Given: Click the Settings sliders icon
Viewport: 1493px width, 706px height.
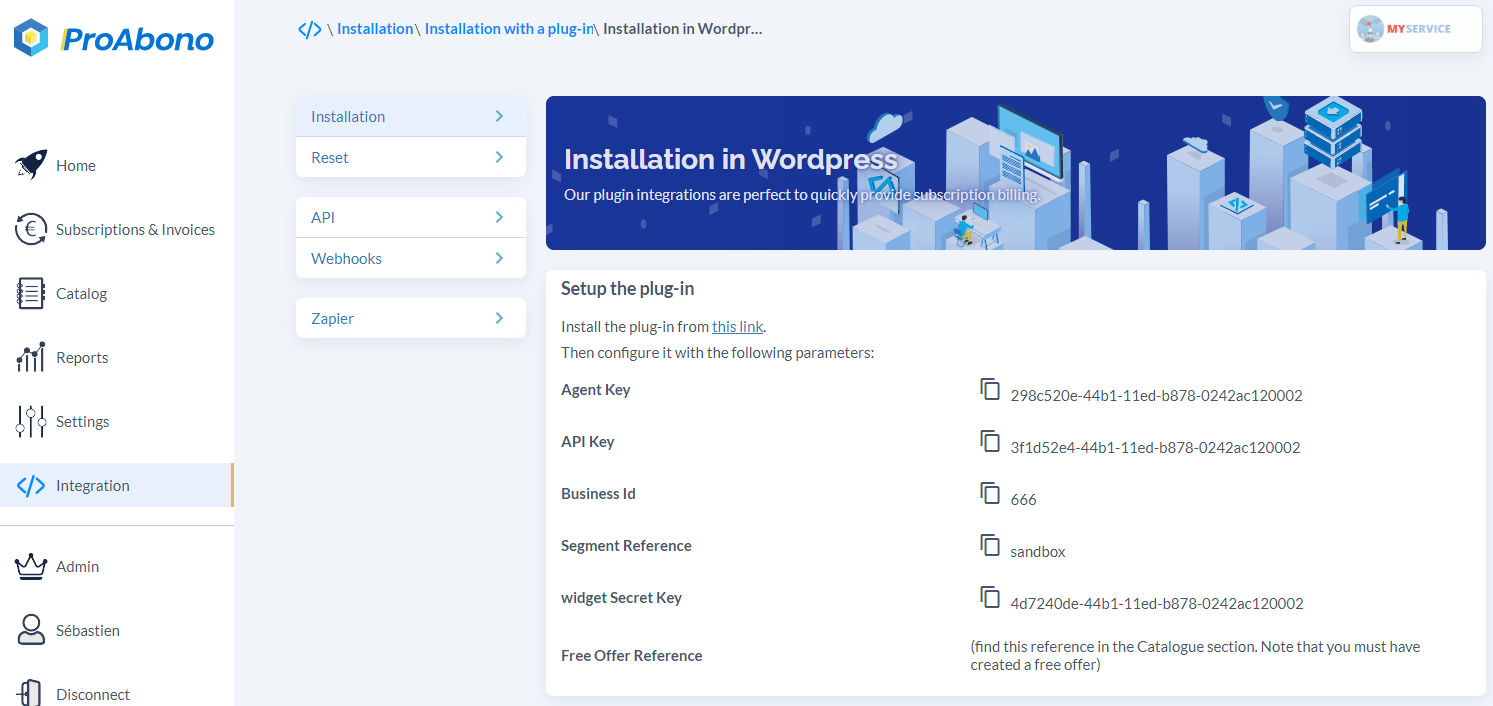Looking at the screenshot, I should 31,421.
